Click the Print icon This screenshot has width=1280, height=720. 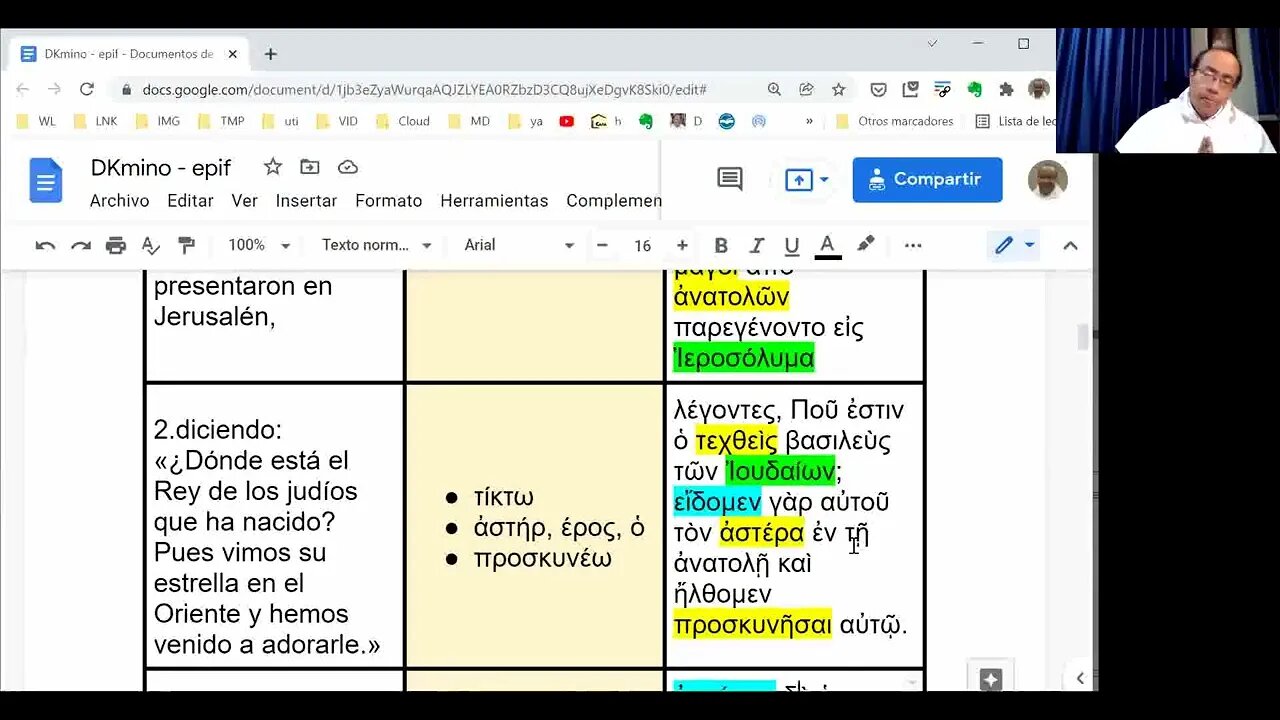pyautogui.click(x=116, y=245)
